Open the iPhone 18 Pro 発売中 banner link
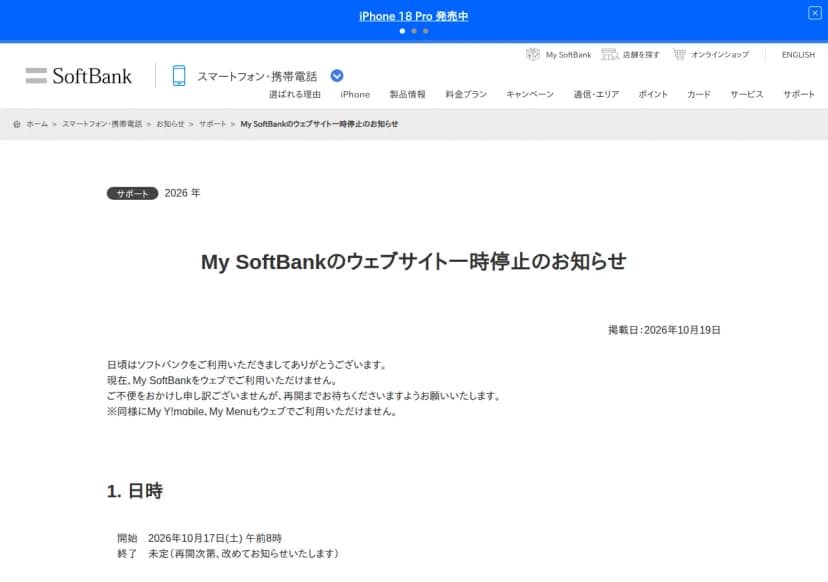 click(413, 16)
